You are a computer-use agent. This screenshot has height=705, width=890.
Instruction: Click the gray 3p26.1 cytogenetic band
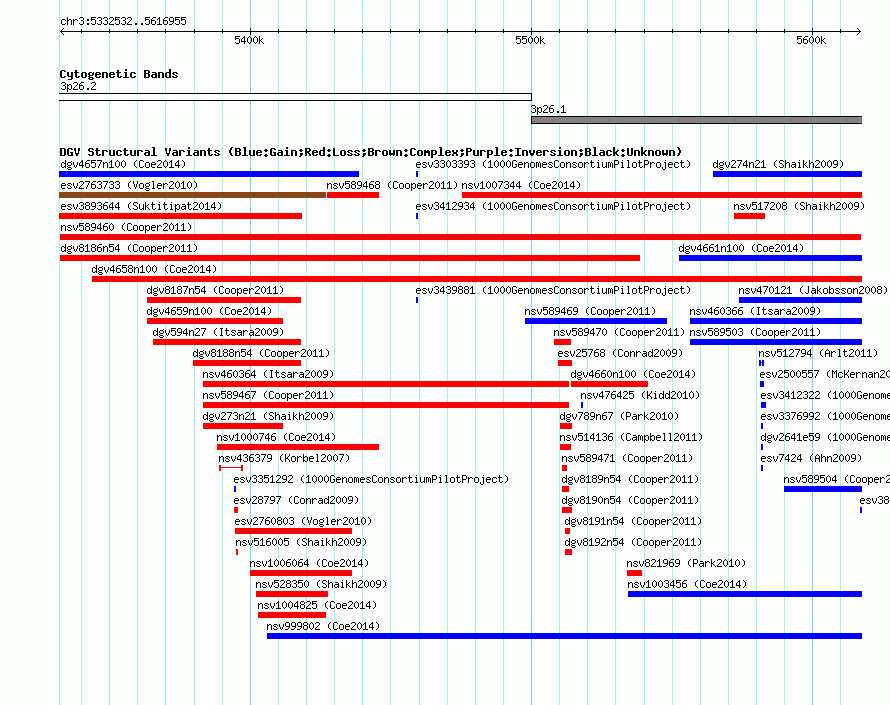(x=696, y=120)
